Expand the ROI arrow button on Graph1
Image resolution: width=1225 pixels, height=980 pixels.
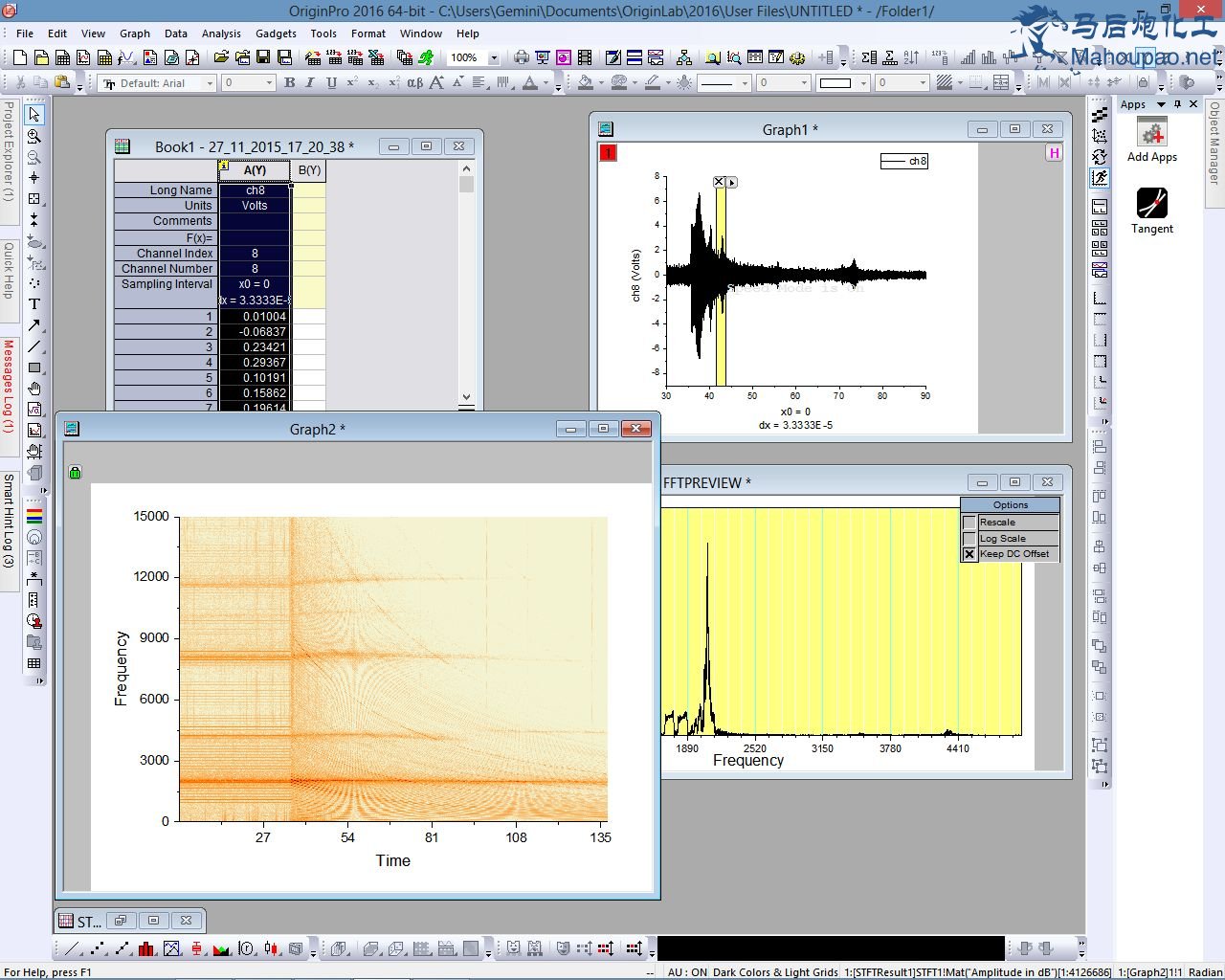pos(732,182)
